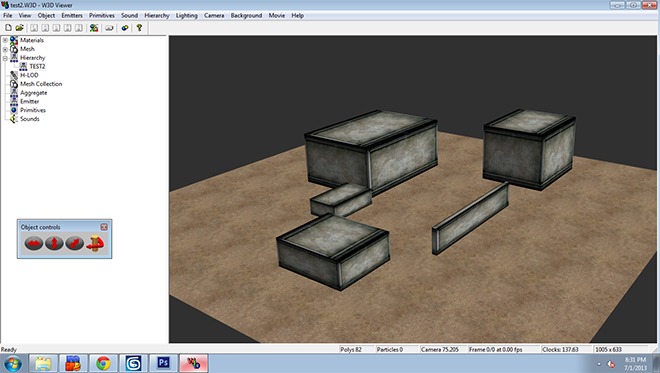
Task: Close the Object controls panel
Action: tap(104, 227)
